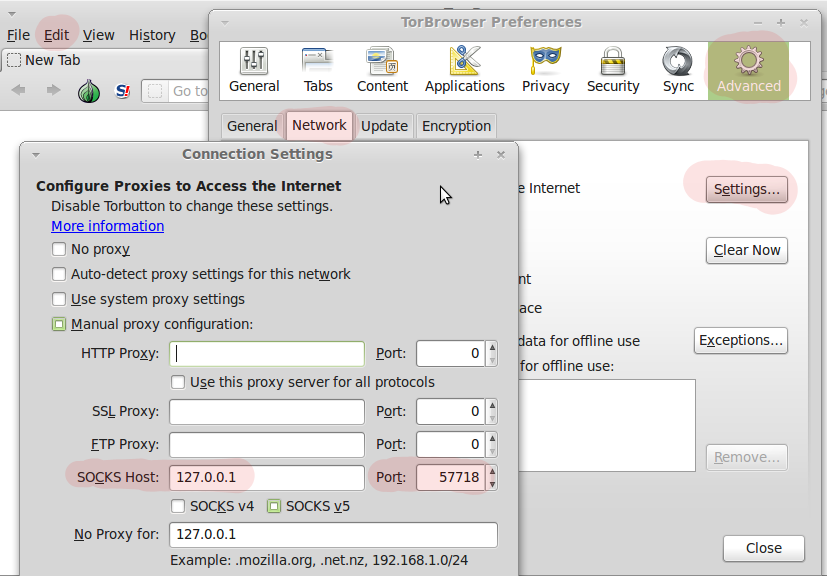Screen dimensions: 827x576
Task: Click the SOCKS port field showing 57718
Action: tap(451, 477)
